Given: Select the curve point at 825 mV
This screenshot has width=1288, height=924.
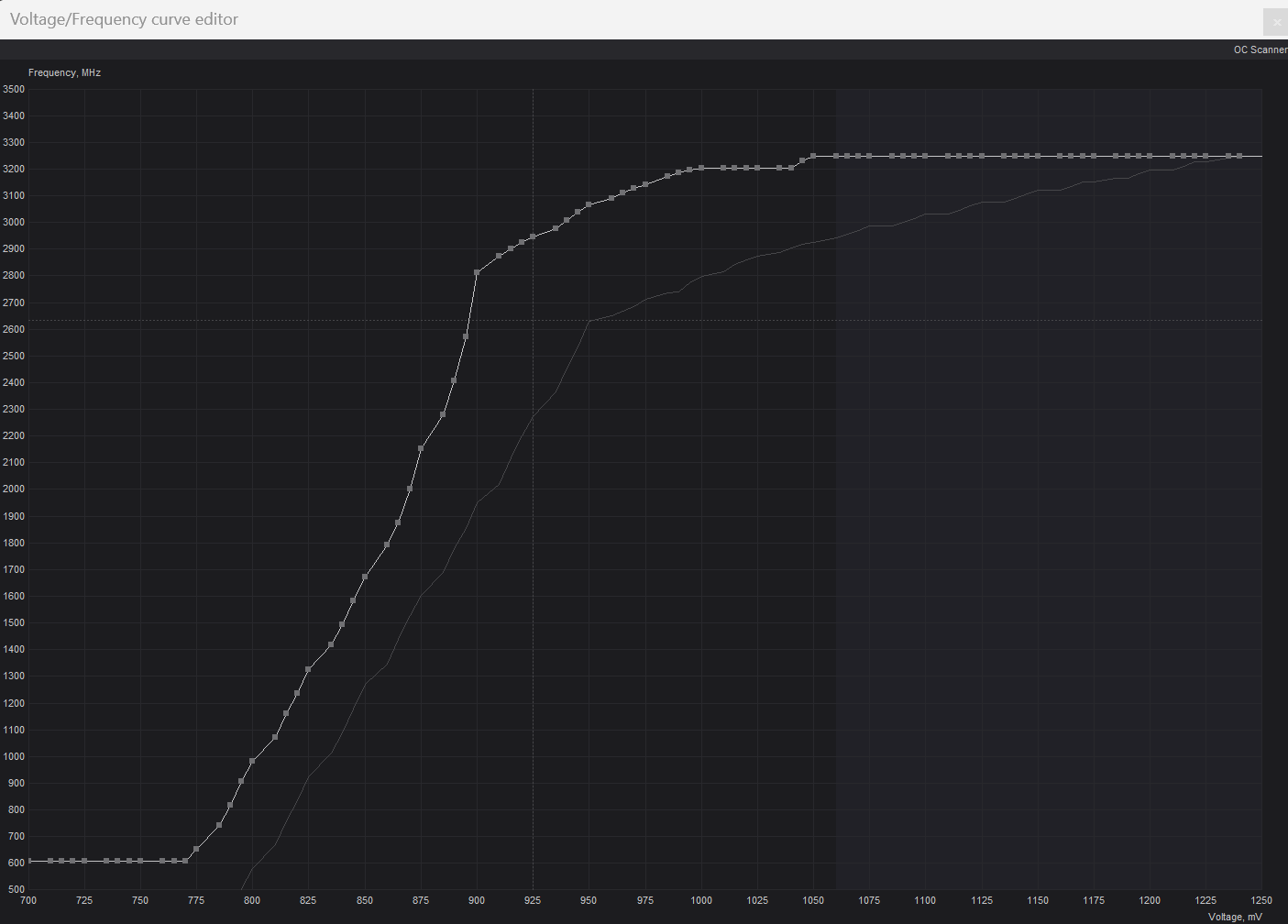Looking at the screenshot, I should point(308,669).
